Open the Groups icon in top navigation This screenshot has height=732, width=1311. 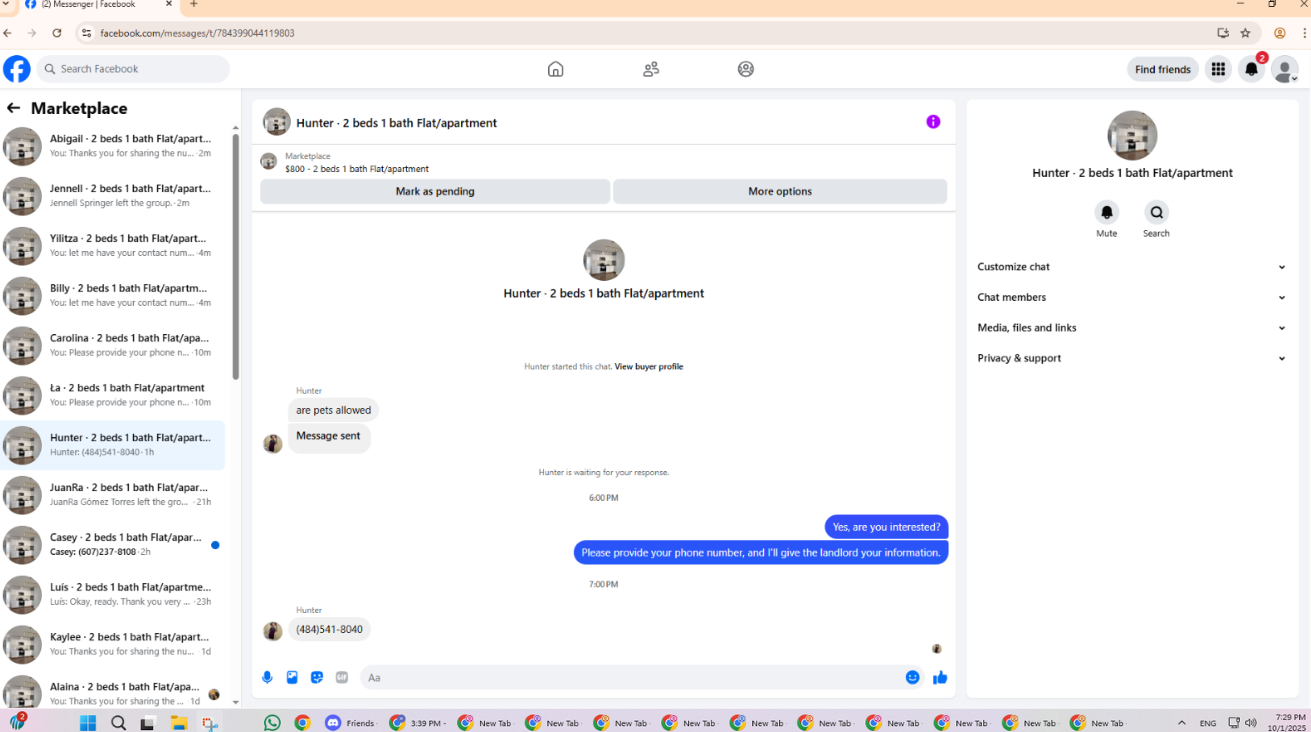click(746, 69)
